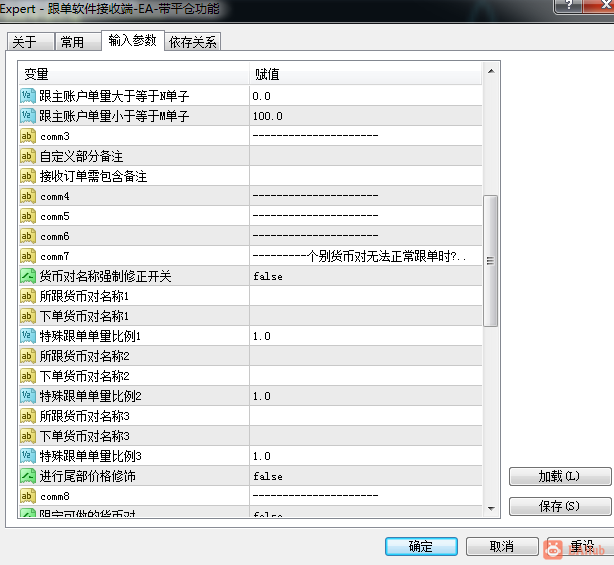Viewport: 614px width, 565px height.
Task: Switch to the 关于 tab
Action: pyautogui.click(x=30, y=42)
